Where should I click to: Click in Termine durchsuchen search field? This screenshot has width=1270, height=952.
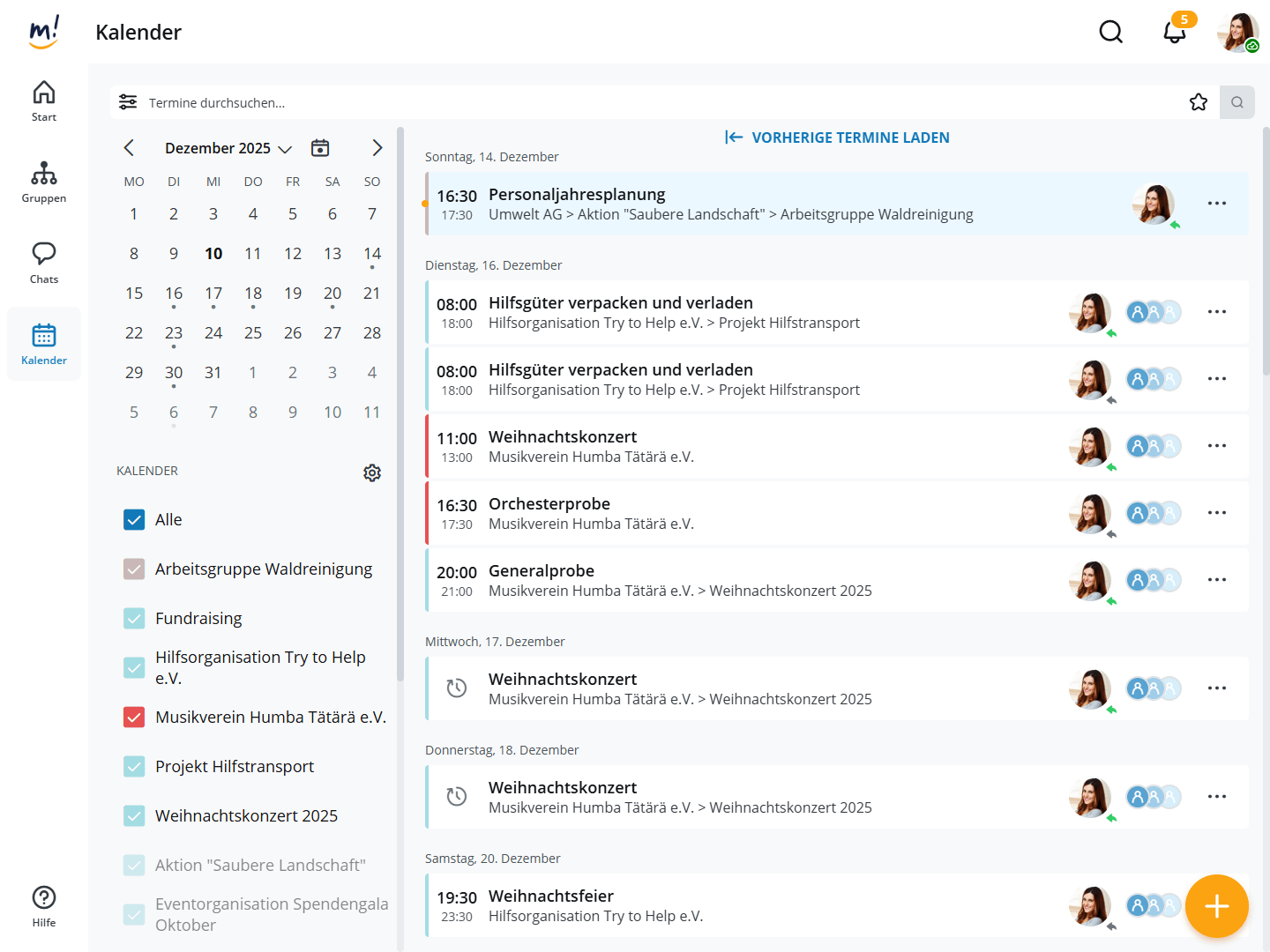tap(617, 103)
